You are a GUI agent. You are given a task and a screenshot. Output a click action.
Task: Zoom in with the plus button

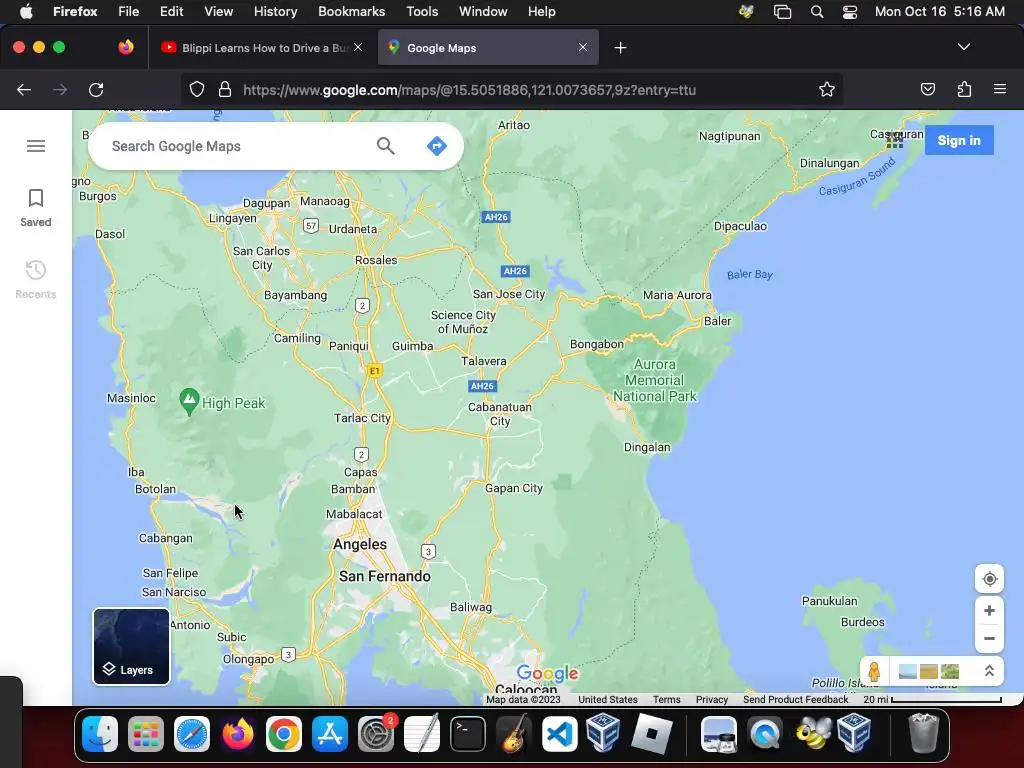989,611
